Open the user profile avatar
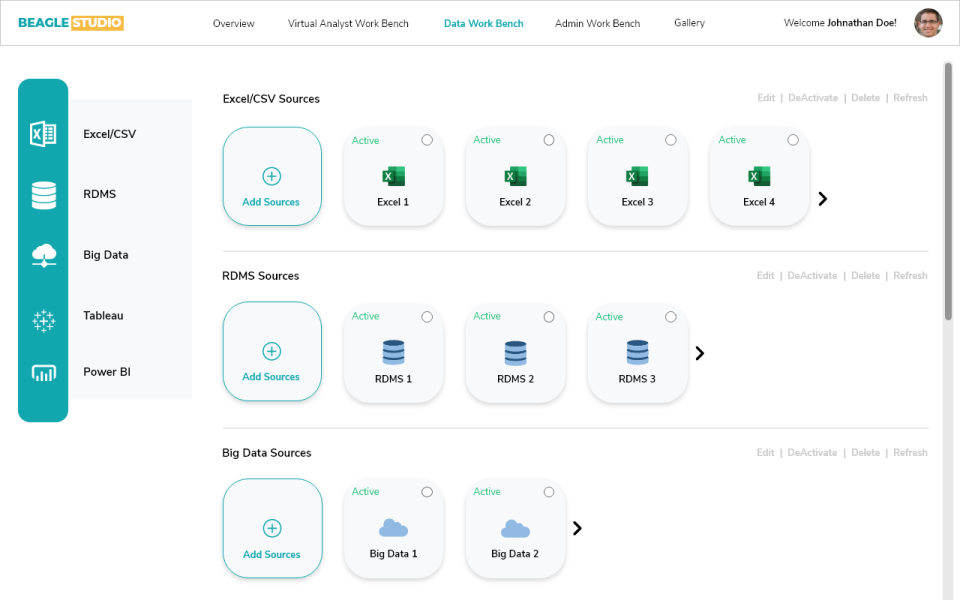Screen dimensions: 960x600 pyautogui.click(x=928, y=23)
